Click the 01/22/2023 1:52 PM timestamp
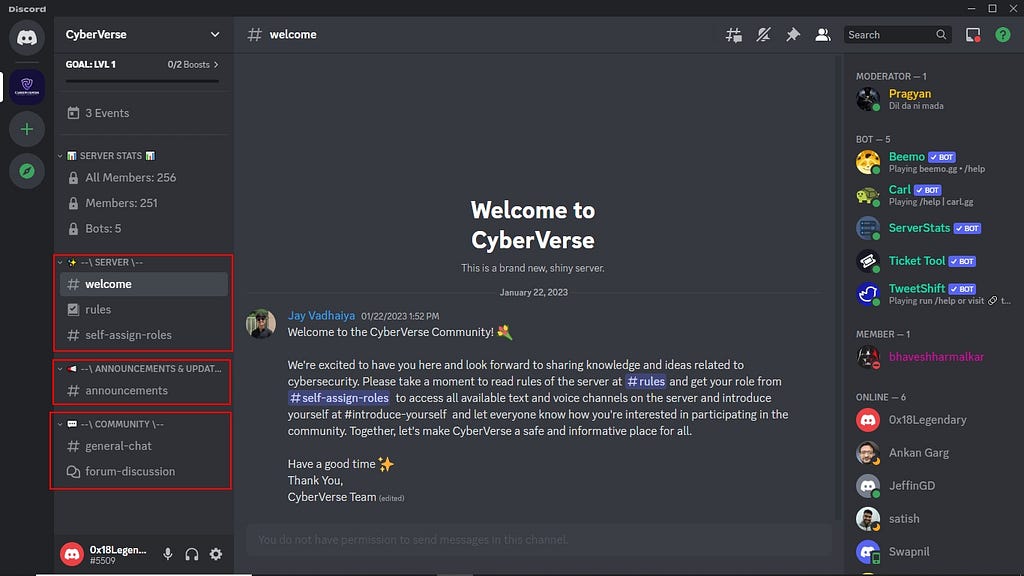 pos(400,316)
